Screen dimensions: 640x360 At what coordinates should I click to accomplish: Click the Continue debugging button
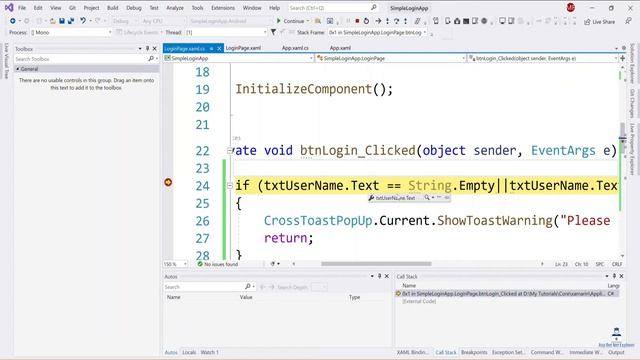pyautogui.click(x=290, y=21)
